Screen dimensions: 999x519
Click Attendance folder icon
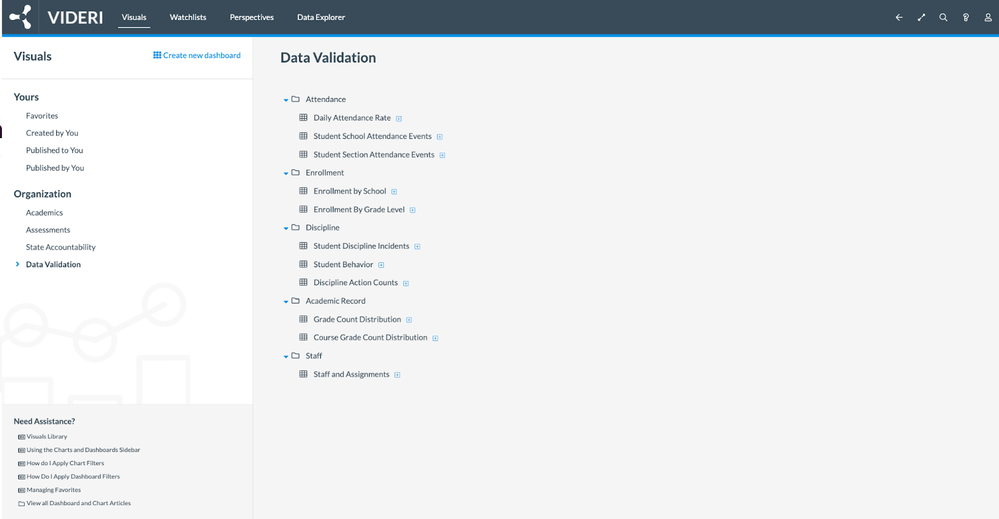(296, 99)
